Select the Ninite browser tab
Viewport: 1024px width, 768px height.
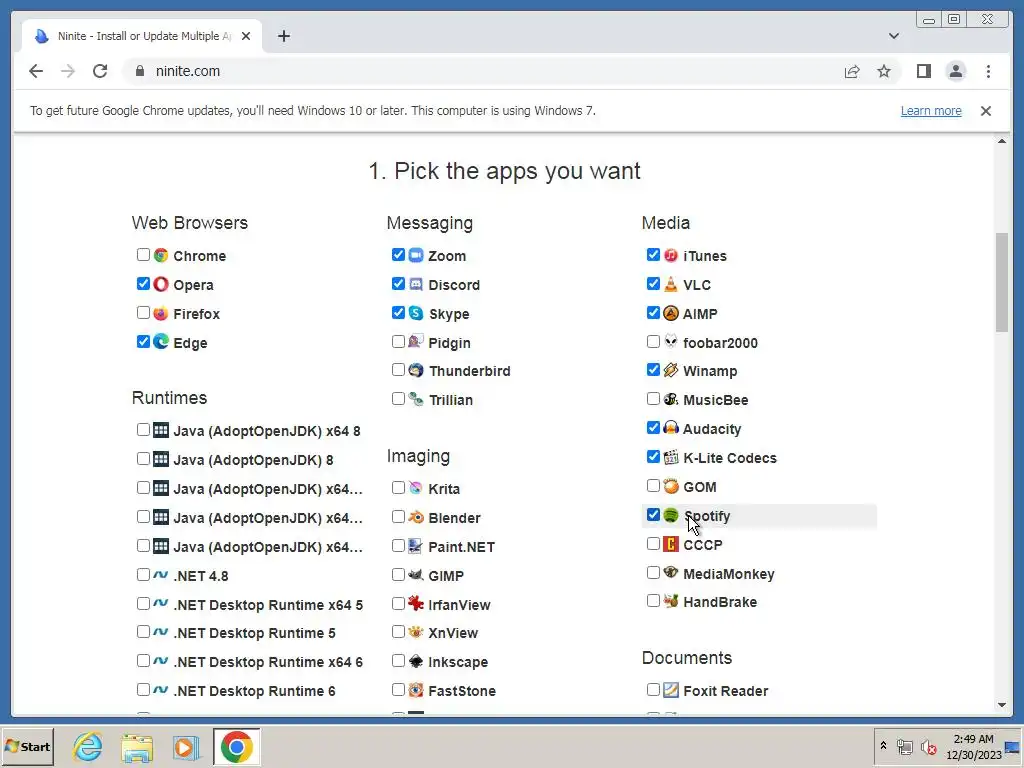tap(142, 36)
